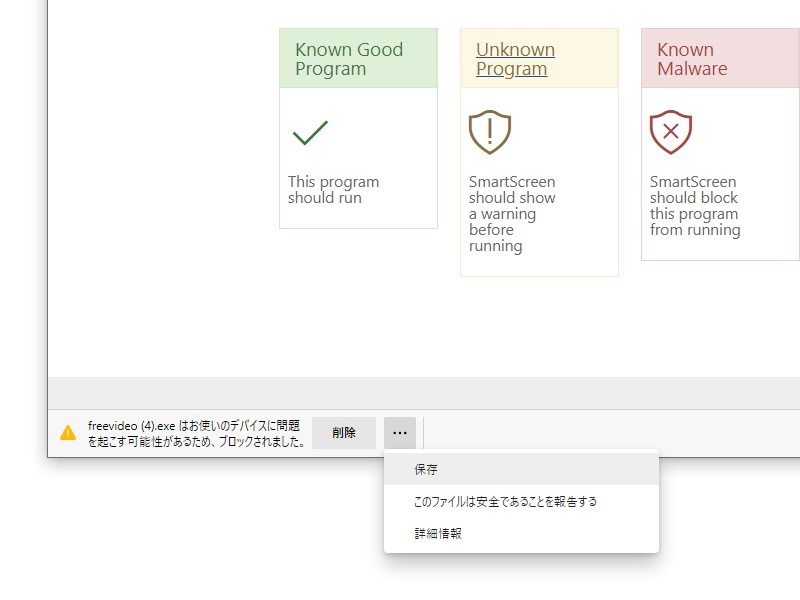Click the gray horizontal bar above downloads
The image size is (800, 600).
pyautogui.click(x=400, y=392)
